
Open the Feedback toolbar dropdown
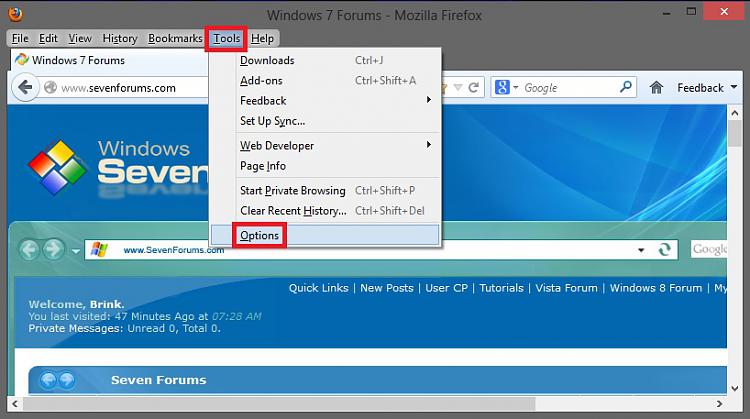[707, 88]
